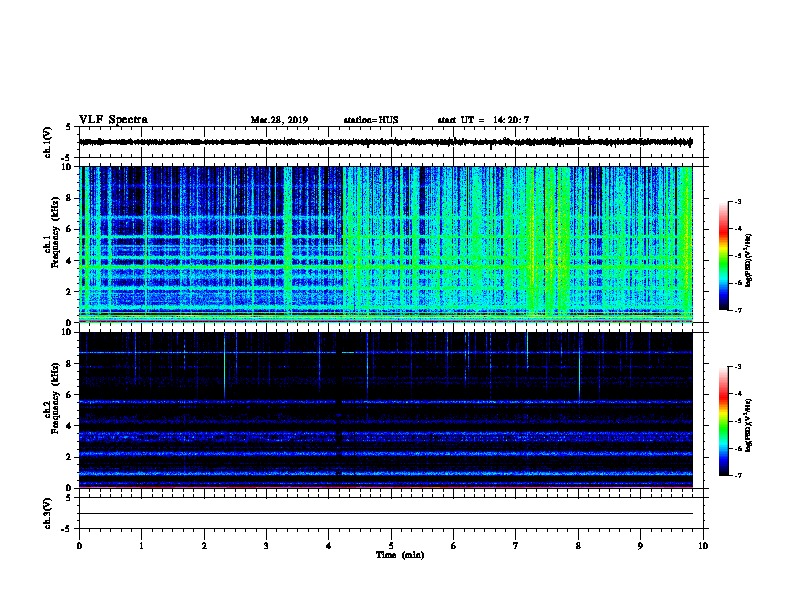
Task: Click the ch.1 voltage waveform trace panel
Action: point(393,142)
